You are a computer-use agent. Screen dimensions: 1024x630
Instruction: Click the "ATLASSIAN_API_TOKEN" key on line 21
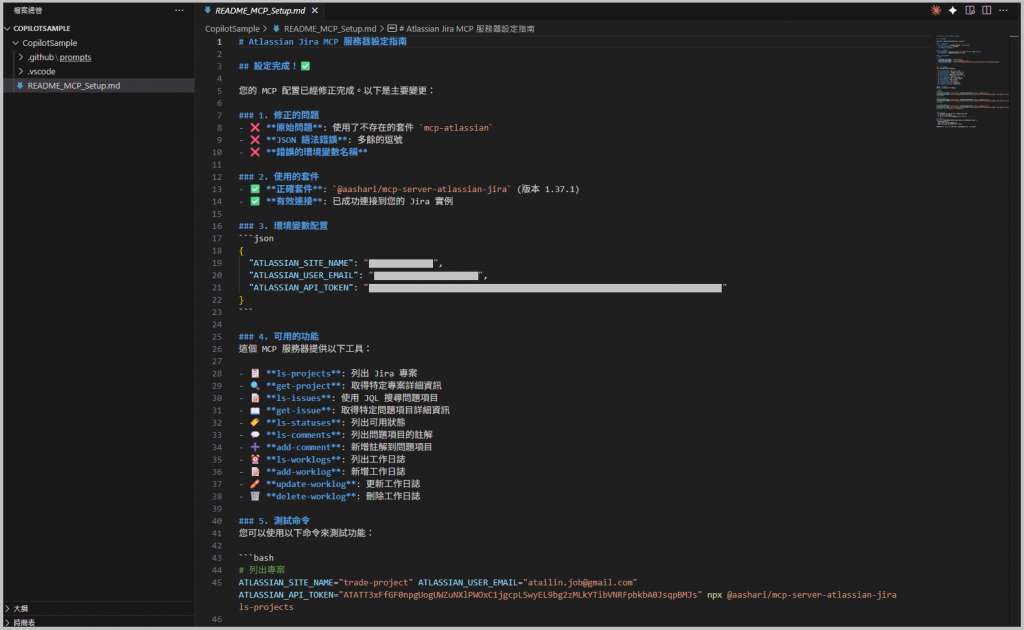301,288
